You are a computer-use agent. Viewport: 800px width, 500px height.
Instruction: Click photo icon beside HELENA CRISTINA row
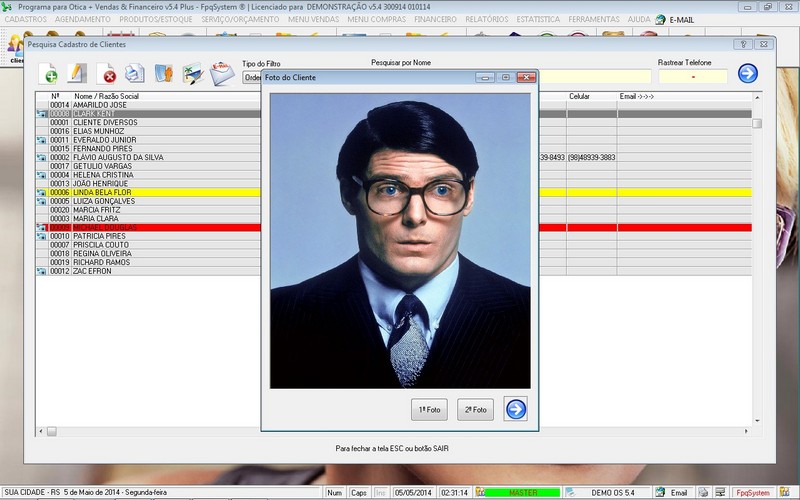click(41, 175)
